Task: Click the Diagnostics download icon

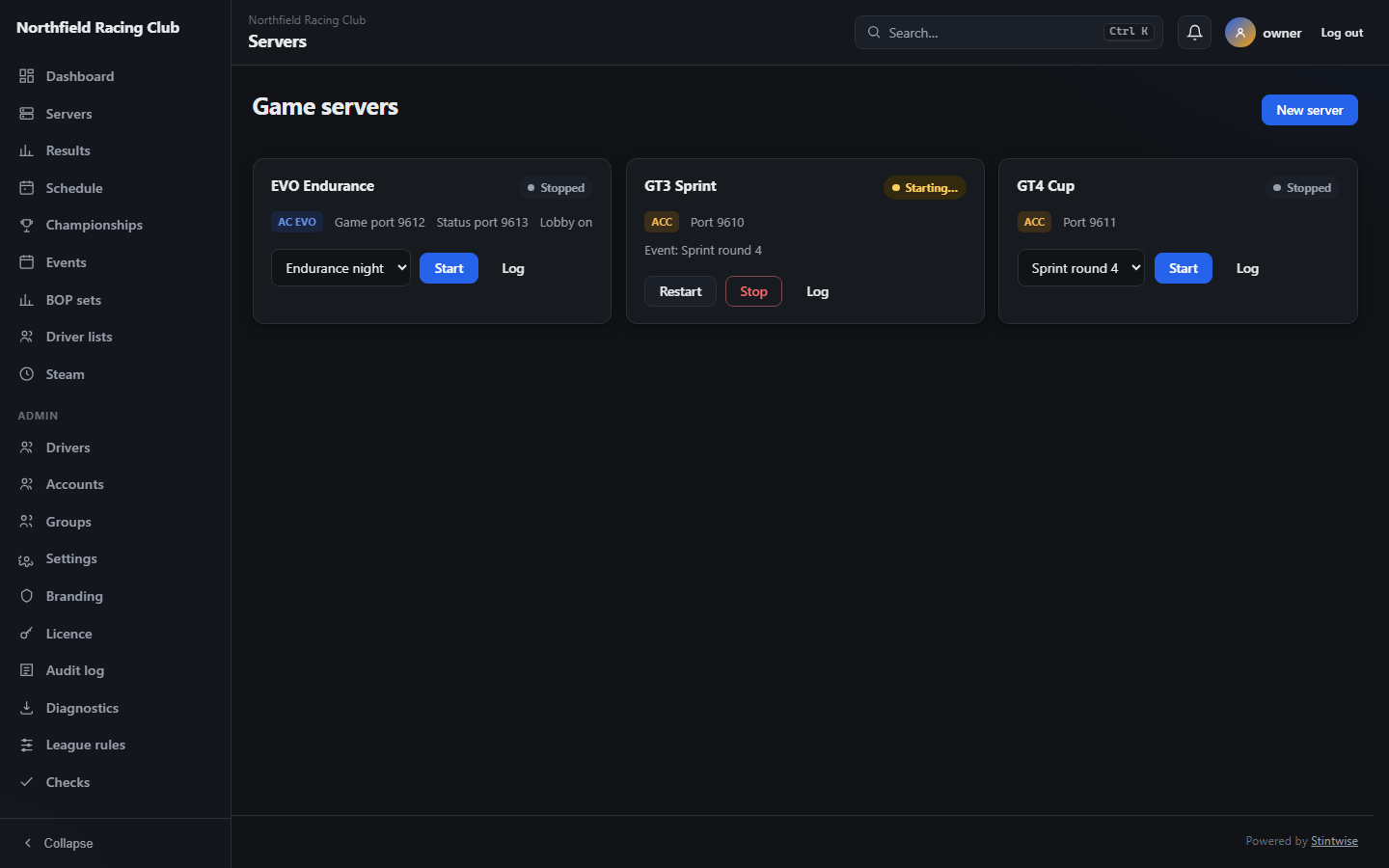Action: tap(27, 708)
